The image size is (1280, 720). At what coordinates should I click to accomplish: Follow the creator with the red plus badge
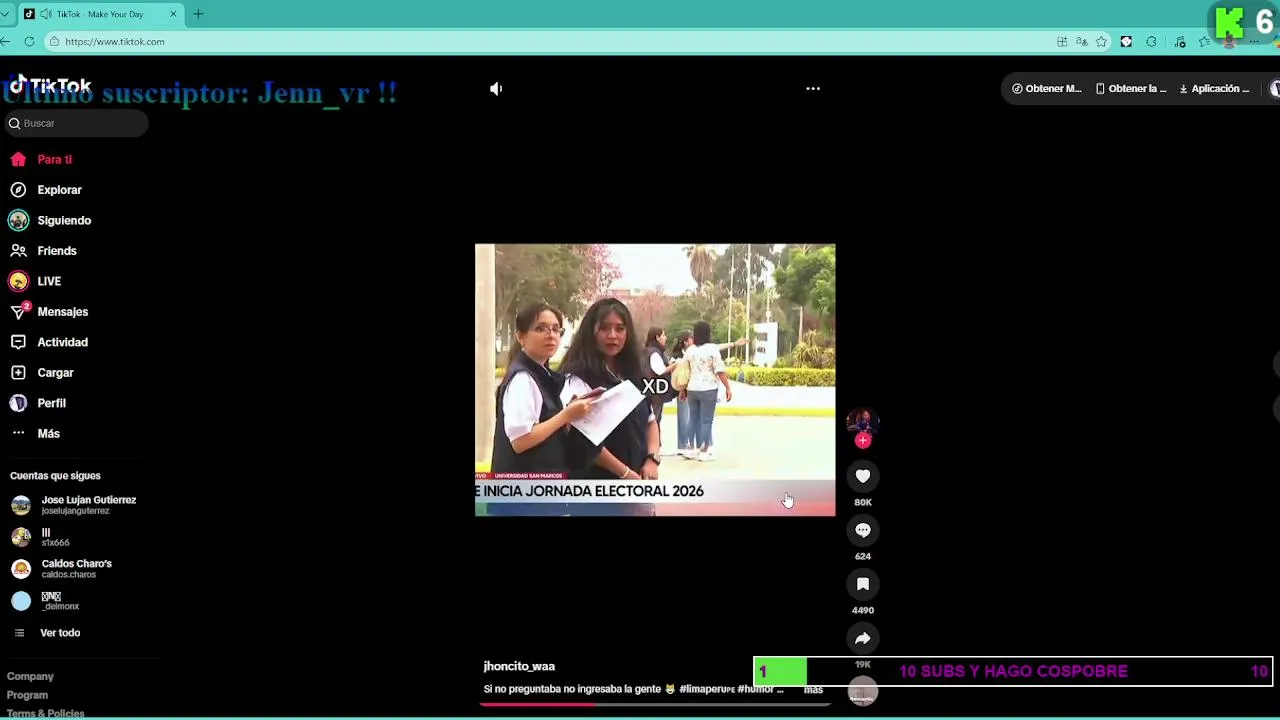tap(863, 440)
